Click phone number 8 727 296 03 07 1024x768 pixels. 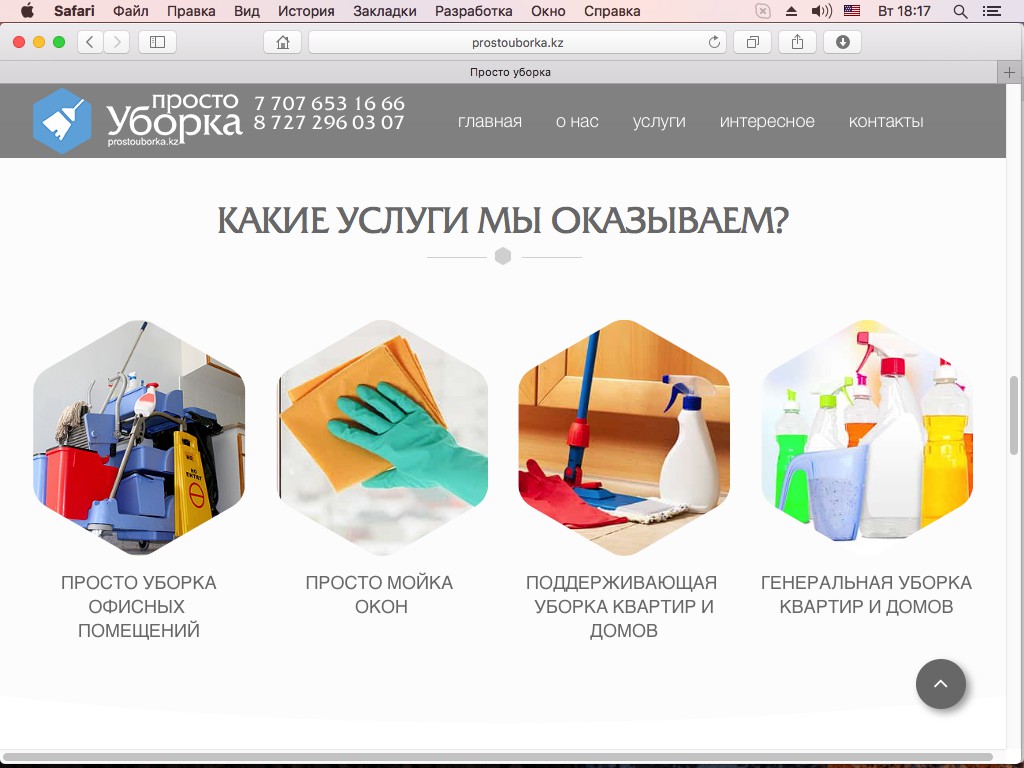pos(329,122)
